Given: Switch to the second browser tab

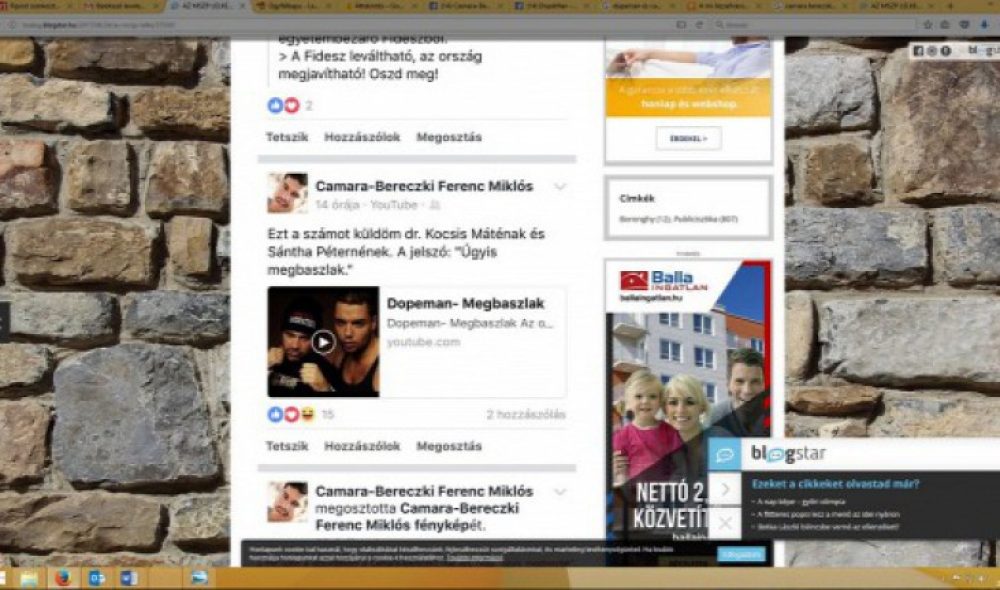Looking at the screenshot, I should (x=120, y=6).
